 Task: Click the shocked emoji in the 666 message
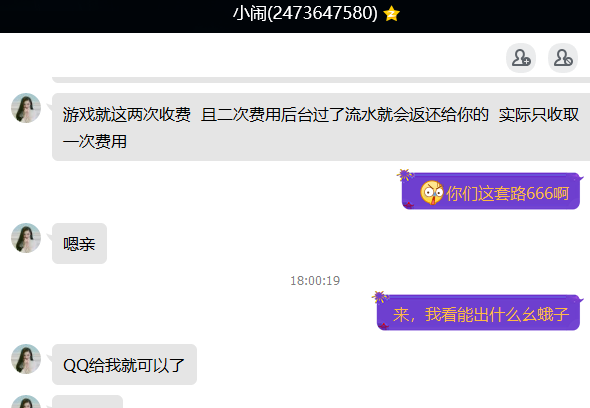[x=432, y=193]
